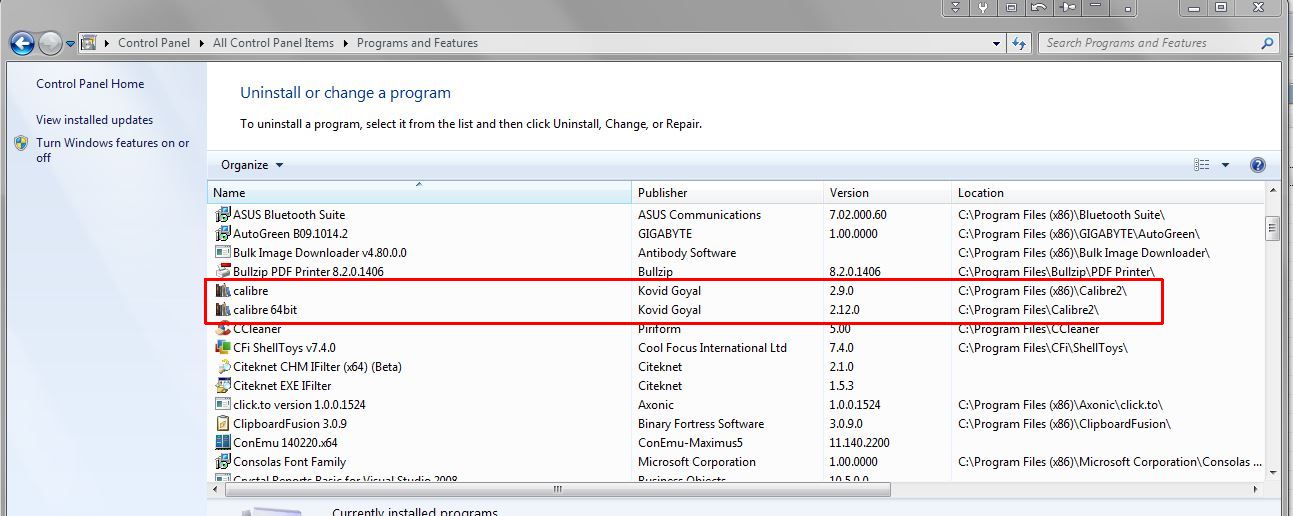Click the Citeknet CHM IFilter program icon
Screen dimensions: 1293x516
pos(223,367)
